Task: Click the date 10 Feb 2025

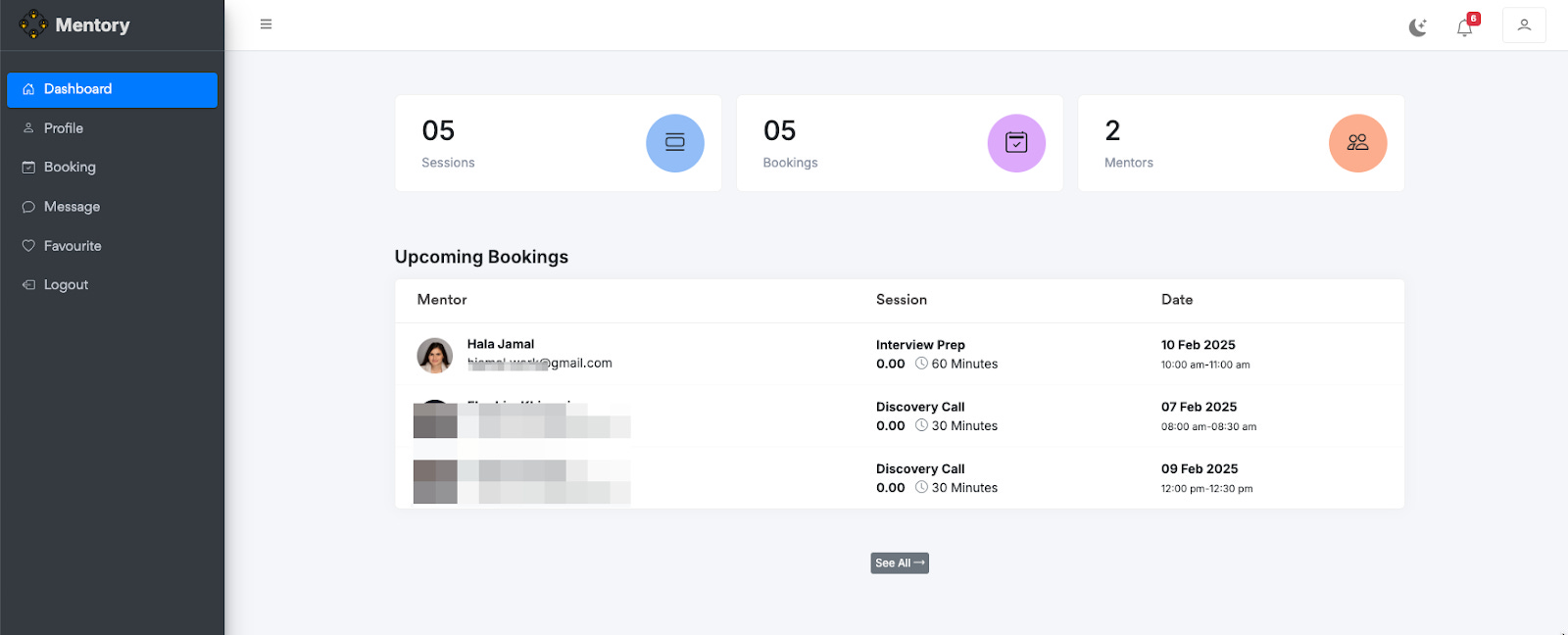Action: coord(1199,345)
